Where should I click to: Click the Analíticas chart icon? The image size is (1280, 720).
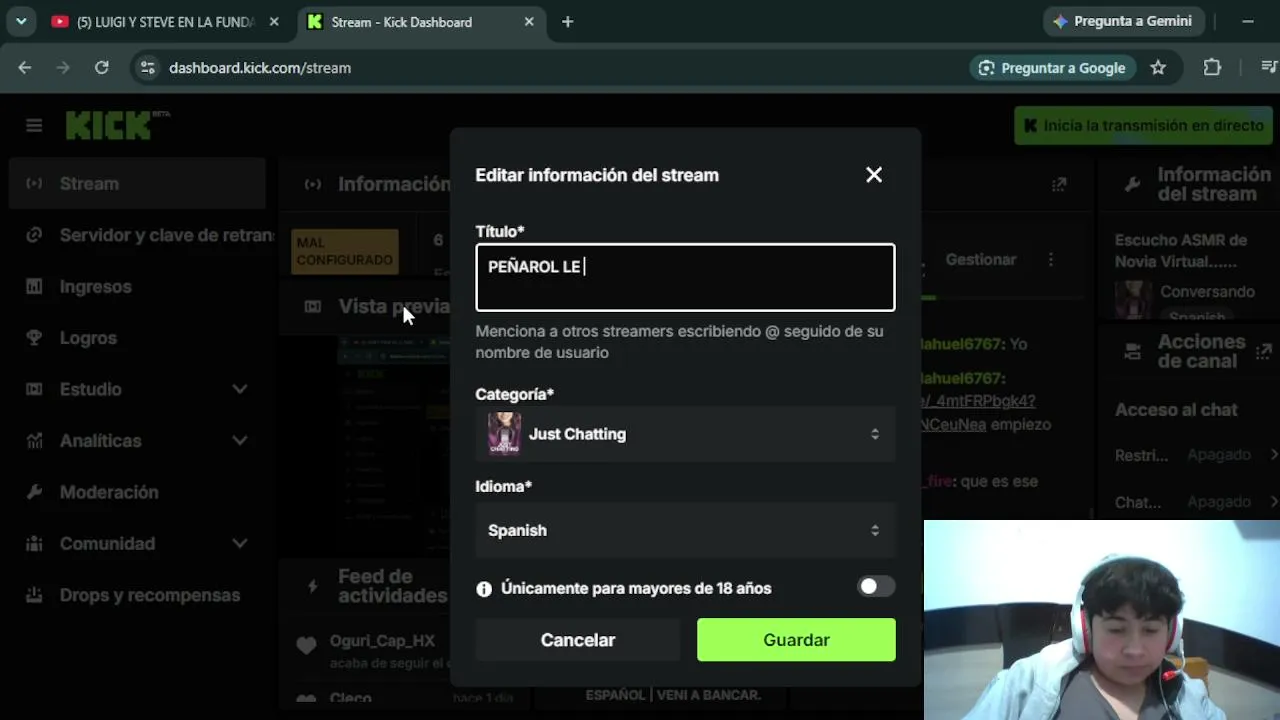(34, 440)
